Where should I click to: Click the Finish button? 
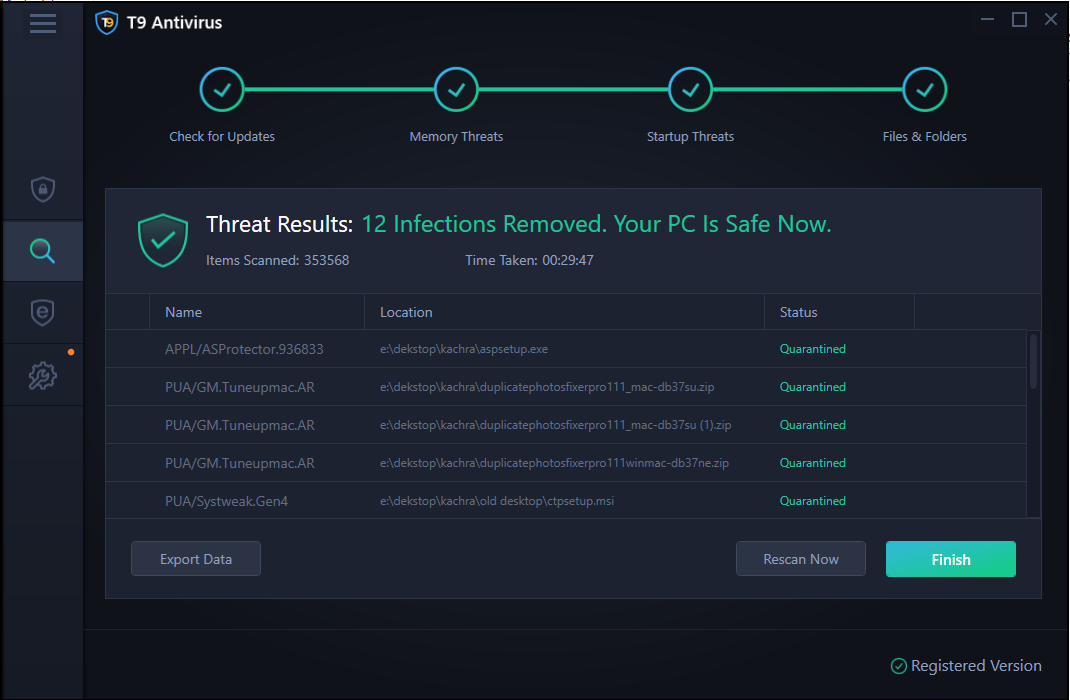(x=950, y=559)
